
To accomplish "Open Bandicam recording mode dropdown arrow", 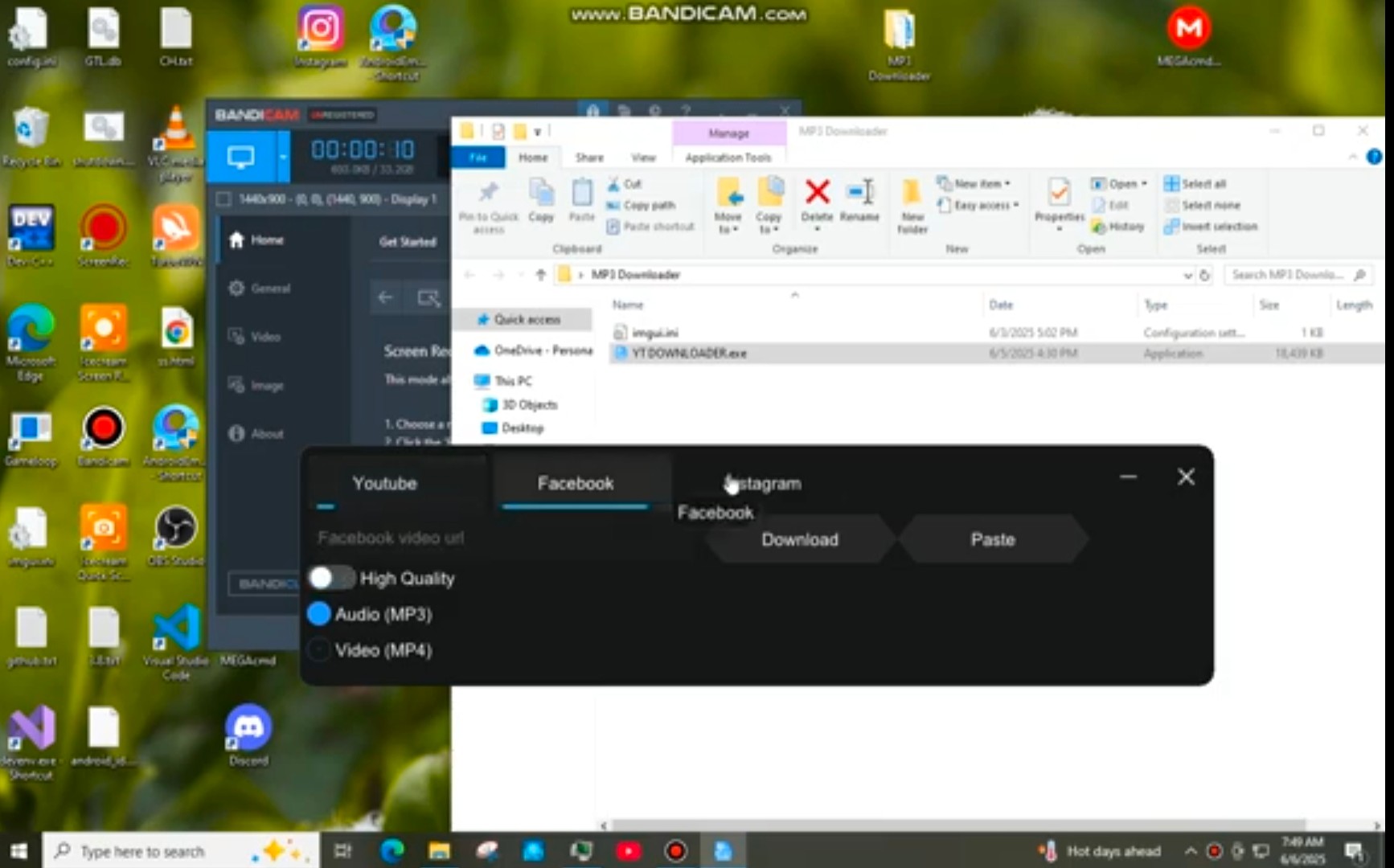I will point(283,156).
